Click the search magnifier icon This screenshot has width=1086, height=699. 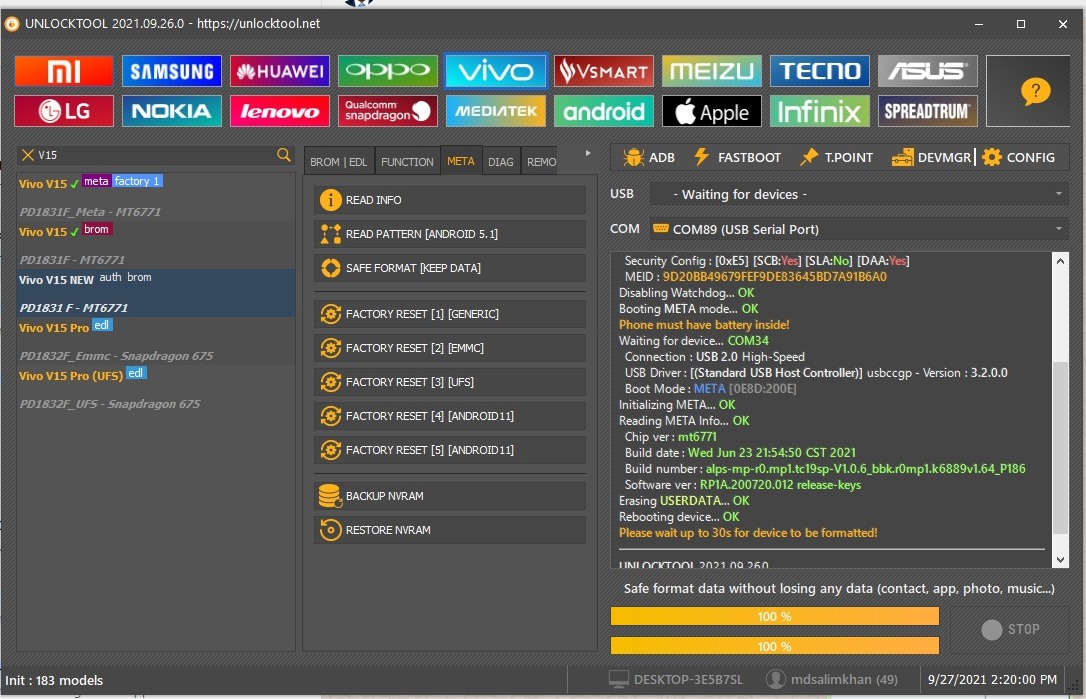pyautogui.click(x=284, y=155)
